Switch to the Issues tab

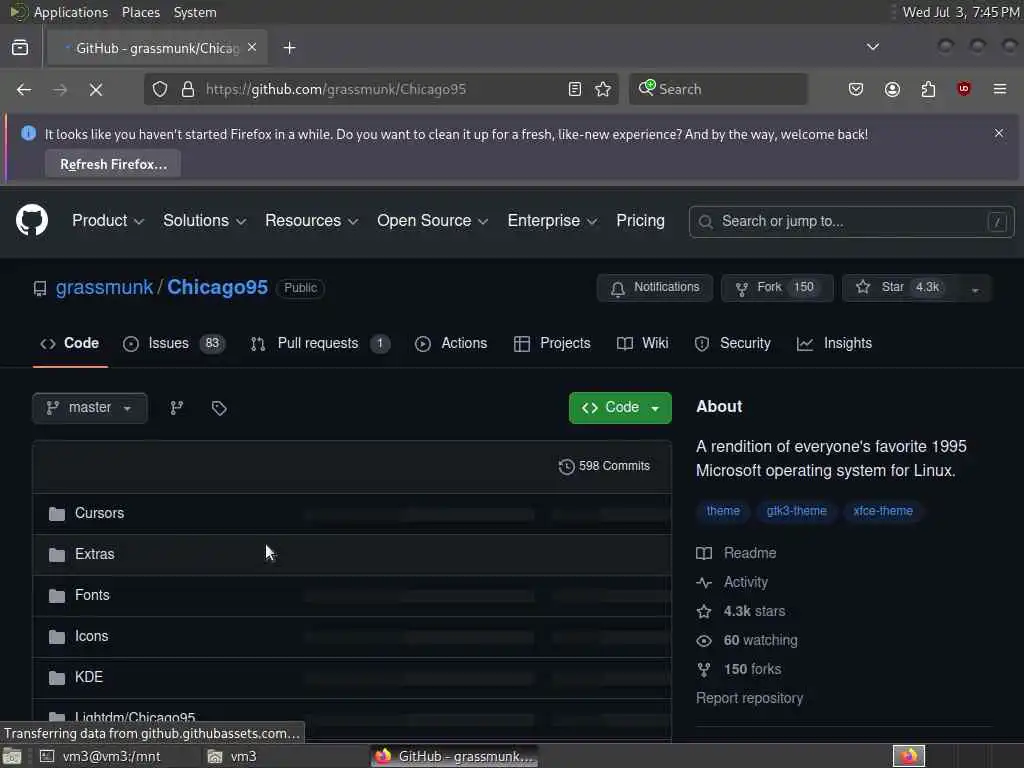[x=174, y=344]
